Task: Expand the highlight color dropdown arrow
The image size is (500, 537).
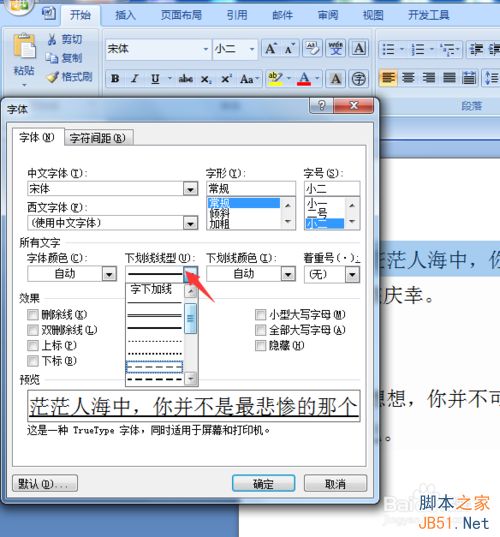Action: pyautogui.click(x=289, y=79)
